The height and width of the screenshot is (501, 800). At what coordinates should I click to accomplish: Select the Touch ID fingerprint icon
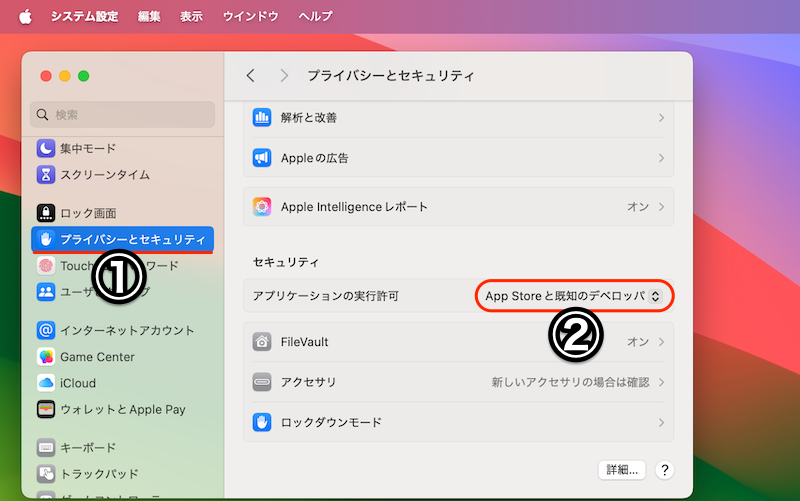[x=46, y=265]
